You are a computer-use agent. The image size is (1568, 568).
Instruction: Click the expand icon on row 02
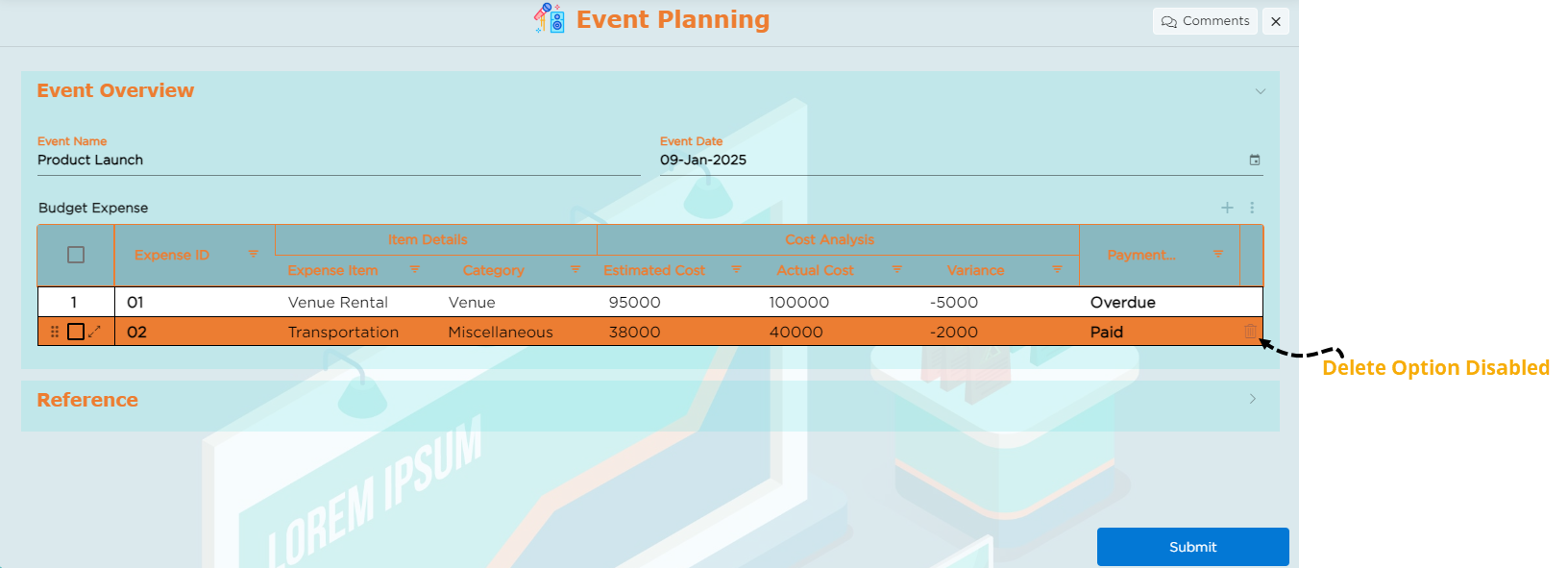tap(94, 332)
